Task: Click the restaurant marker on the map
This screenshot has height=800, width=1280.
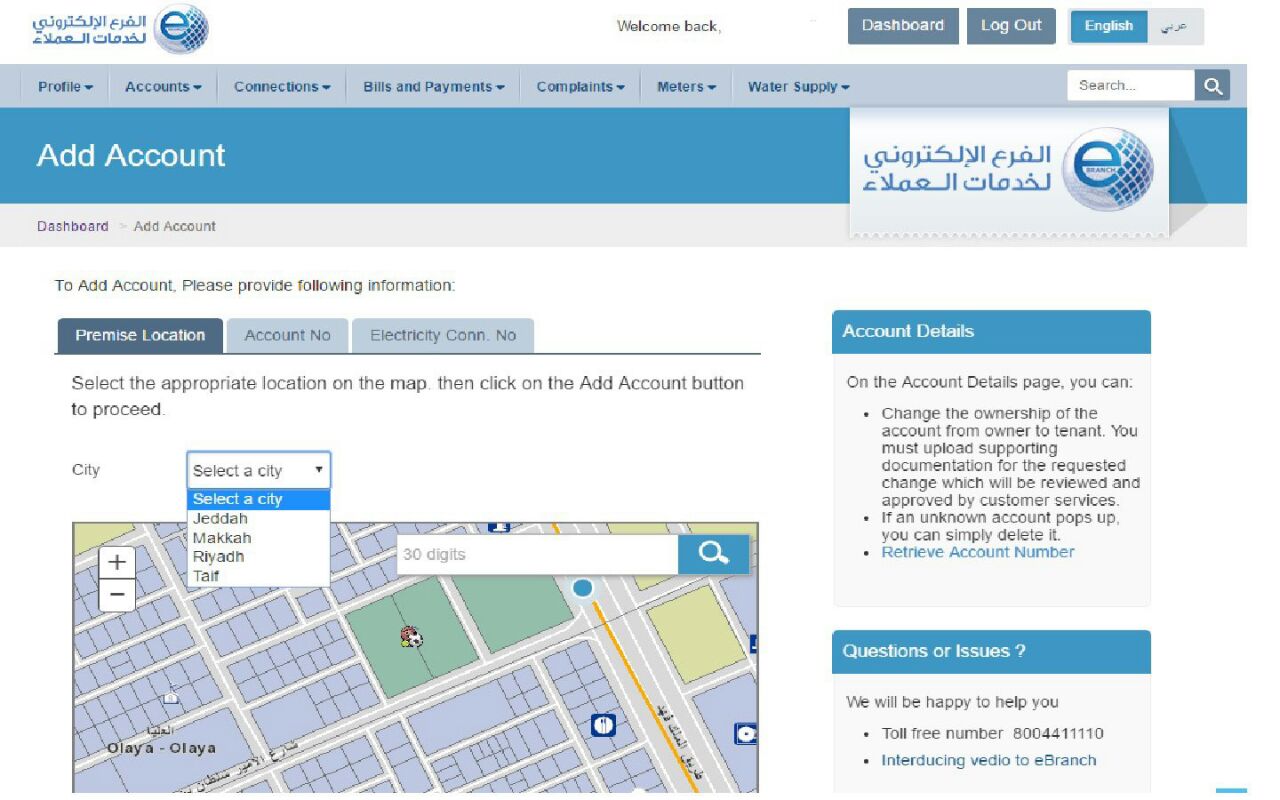Action: (x=603, y=725)
